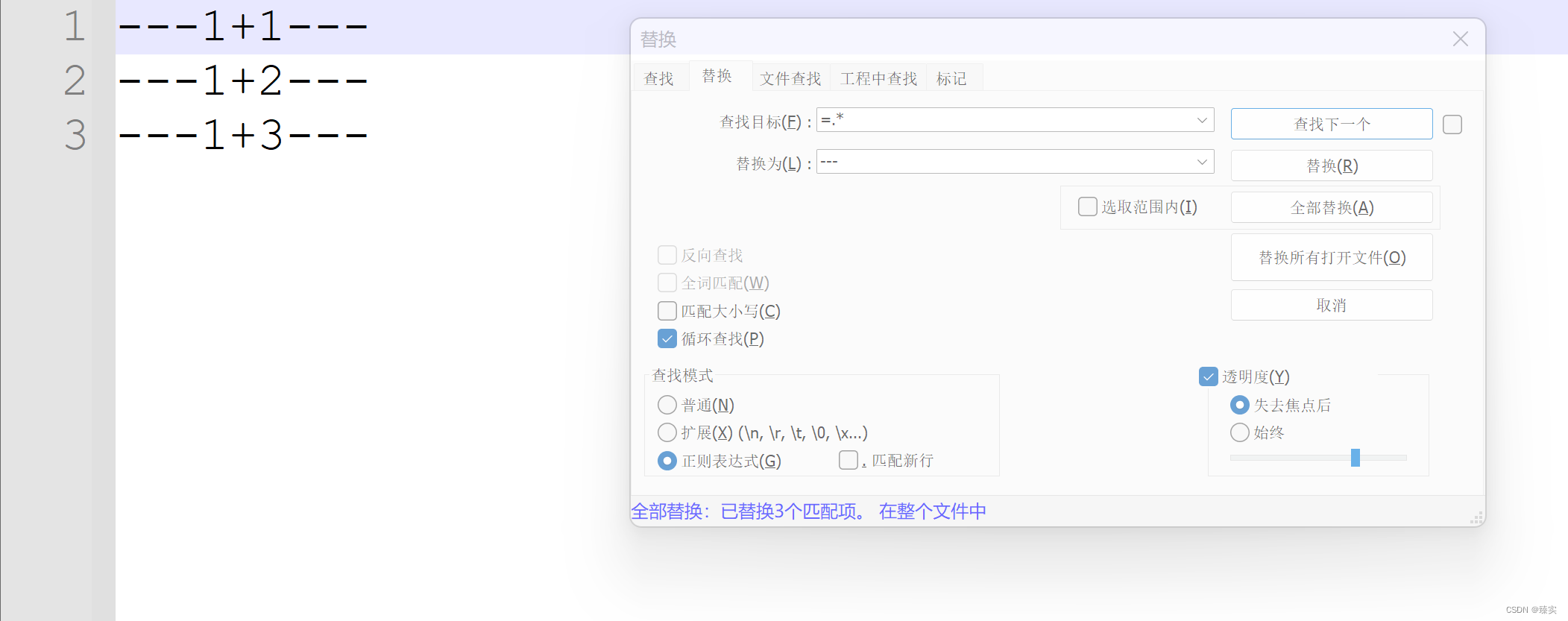Click the 全部替换 status message text
Viewport: 1568px width, 621px height.
(809, 511)
